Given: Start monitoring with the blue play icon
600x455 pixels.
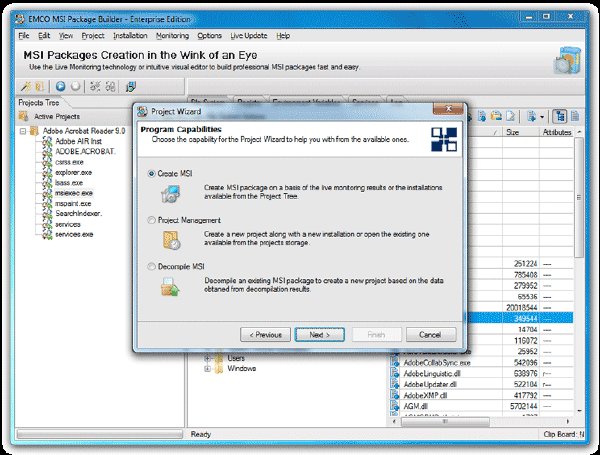Looking at the screenshot, I should 60,86.
